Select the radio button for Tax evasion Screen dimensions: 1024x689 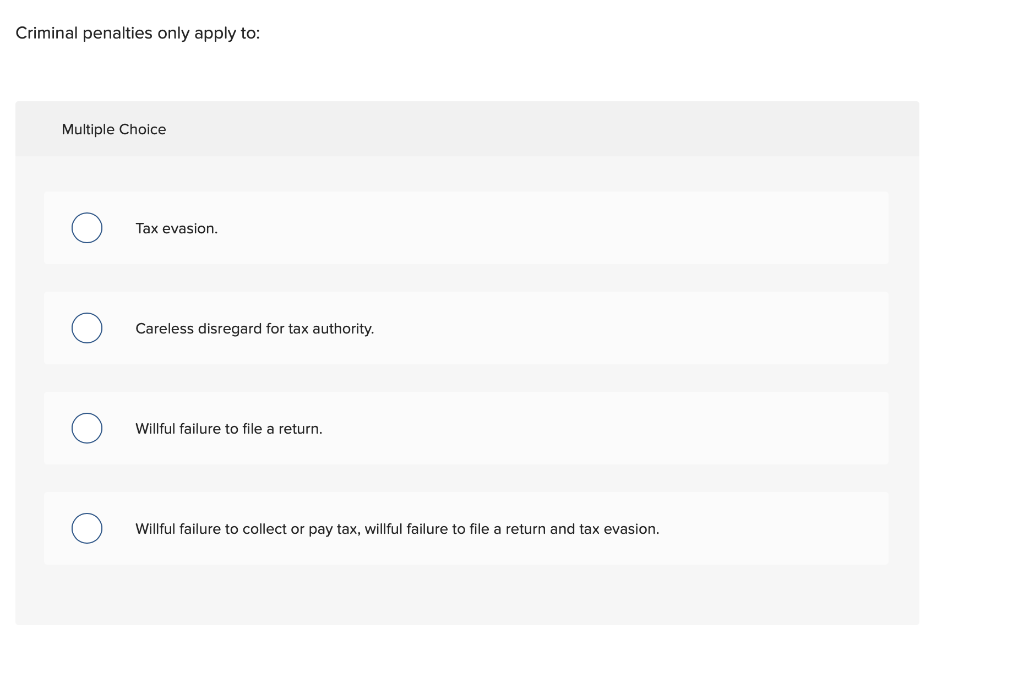[86, 228]
